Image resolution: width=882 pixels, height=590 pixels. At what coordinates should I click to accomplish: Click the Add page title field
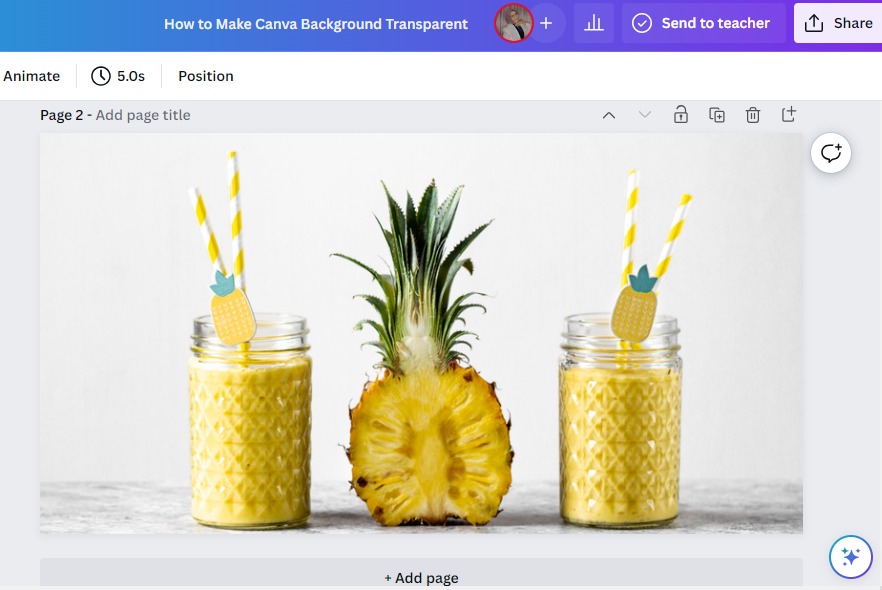click(x=143, y=114)
